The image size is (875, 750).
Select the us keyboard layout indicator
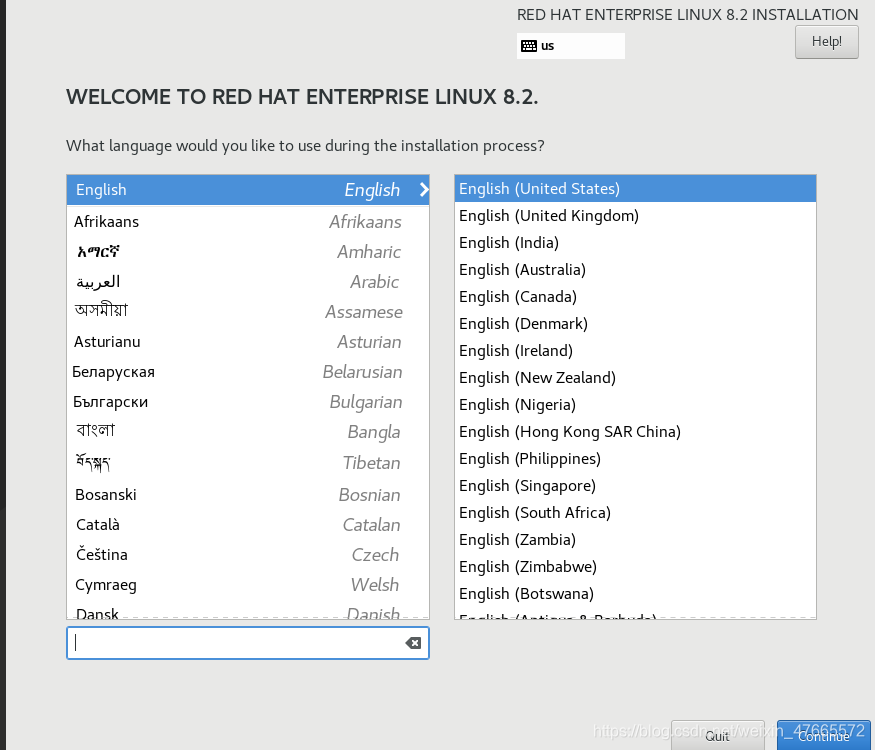pos(570,46)
